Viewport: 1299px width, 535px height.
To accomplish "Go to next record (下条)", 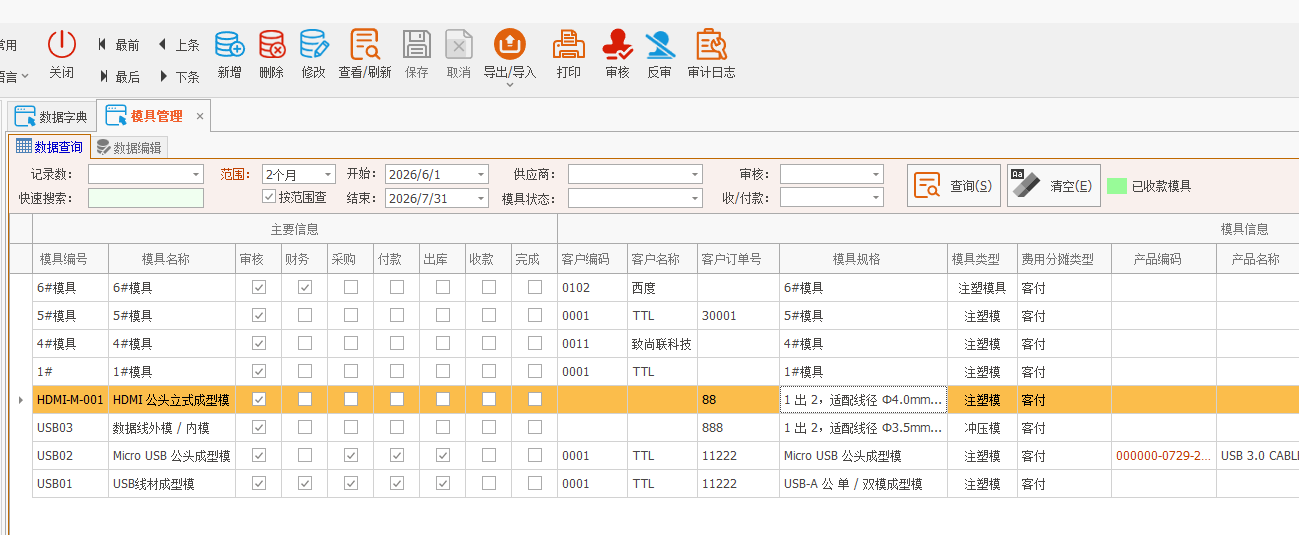I will coord(178,77).
